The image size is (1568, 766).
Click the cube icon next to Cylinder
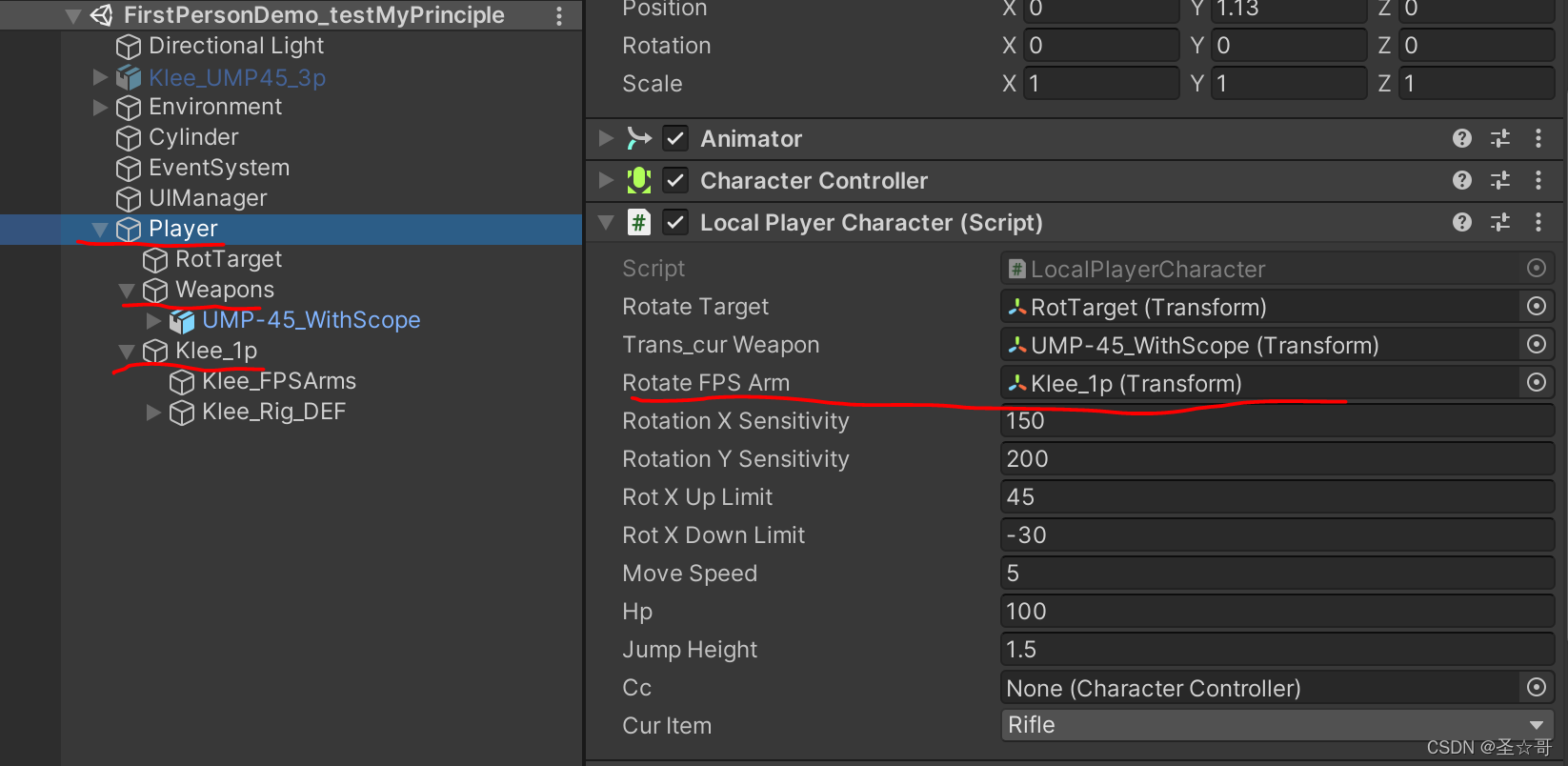coord(128,138)
